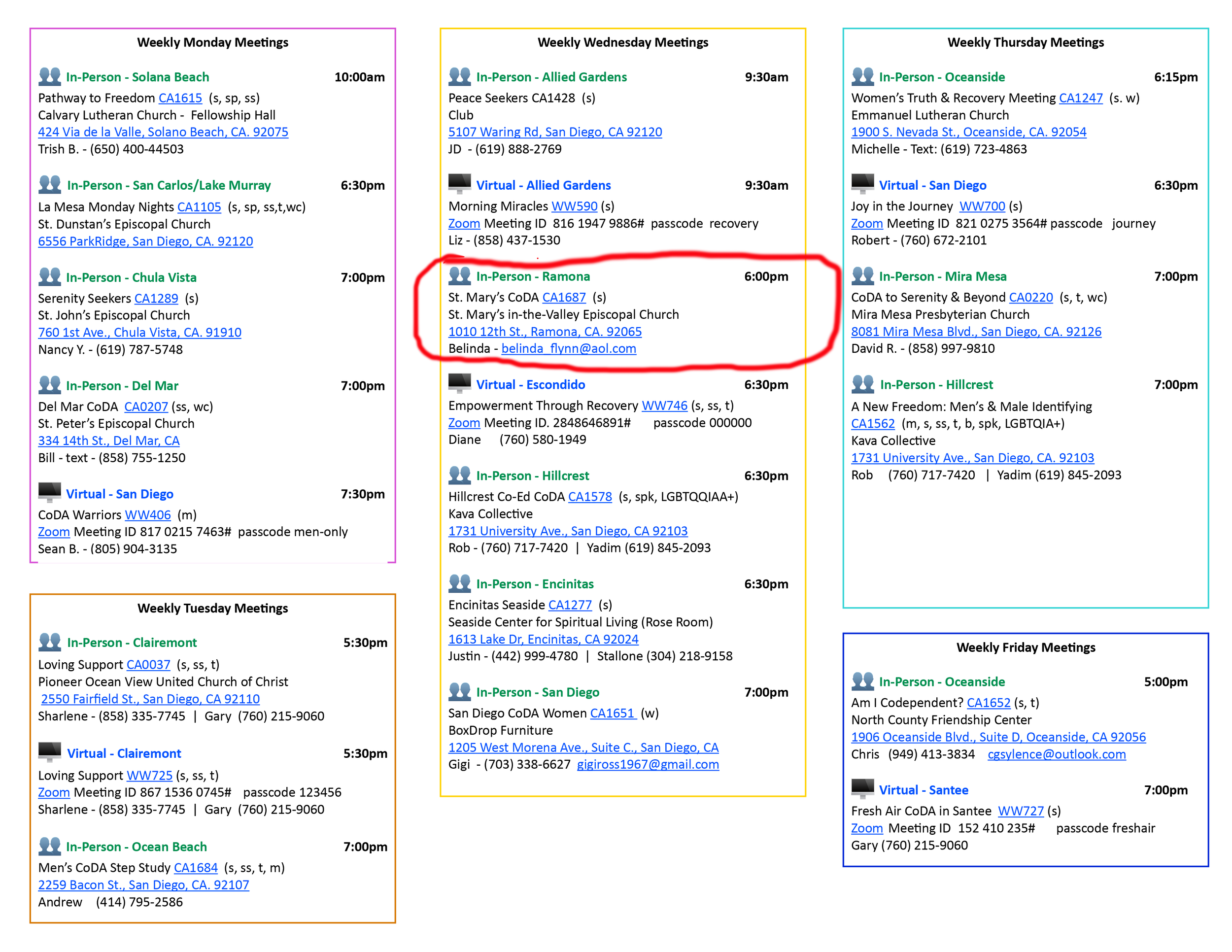Click the monitor icon beside Virtual - Clairemont
The height and width of the screenshot is (952, 1232).
click(49, 752)
